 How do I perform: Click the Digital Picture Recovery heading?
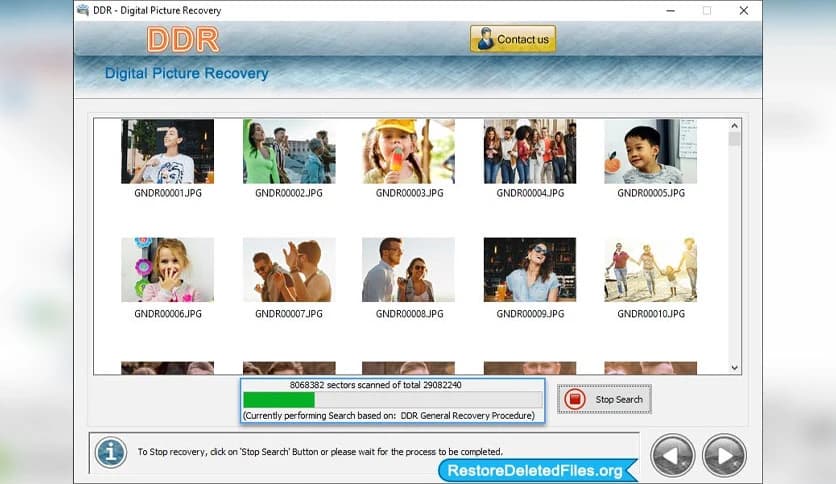click(187, 74)
